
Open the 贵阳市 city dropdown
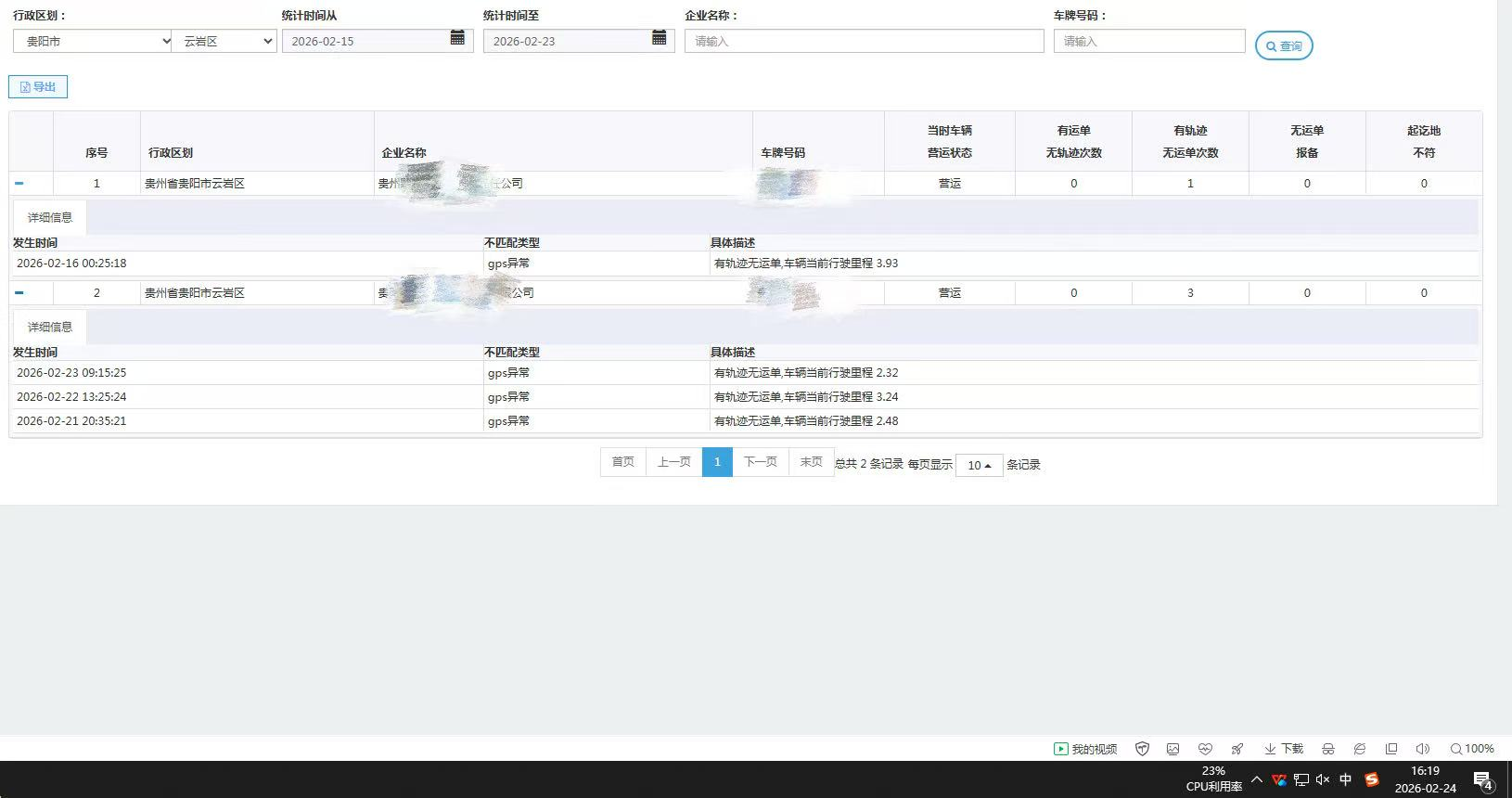pyautogui.click(x=92, y=42)
